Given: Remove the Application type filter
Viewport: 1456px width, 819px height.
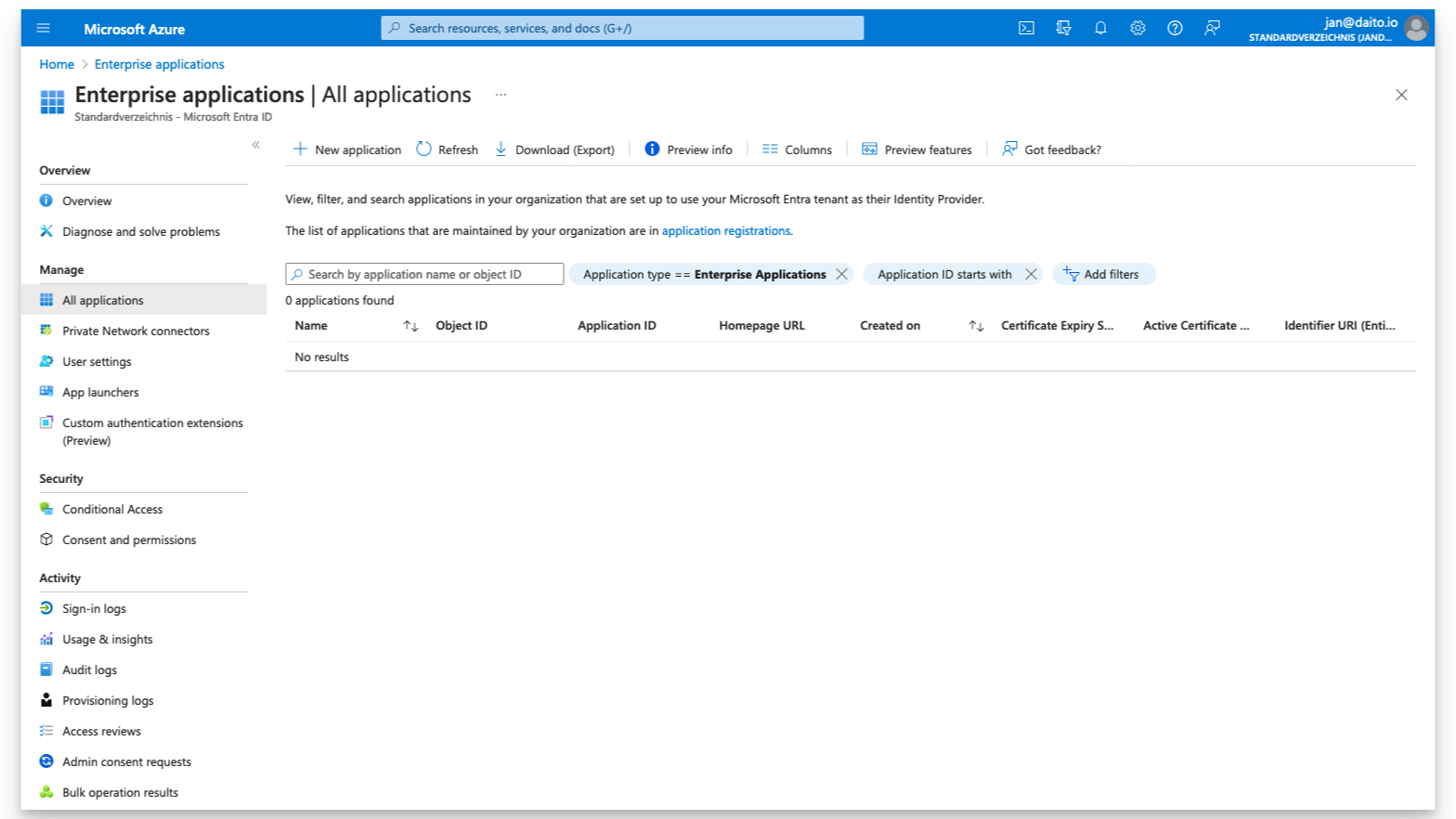Looking at the screenshot, I should coord(841,274).
